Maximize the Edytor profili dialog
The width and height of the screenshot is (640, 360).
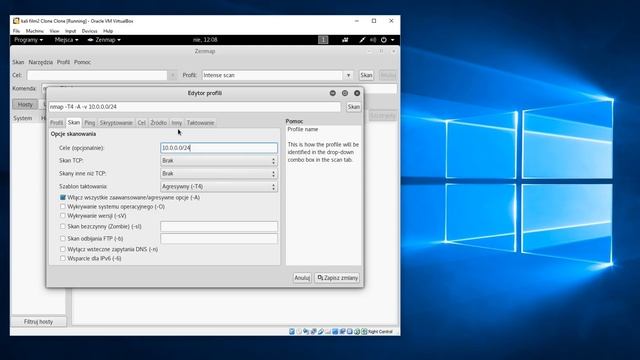345,93
